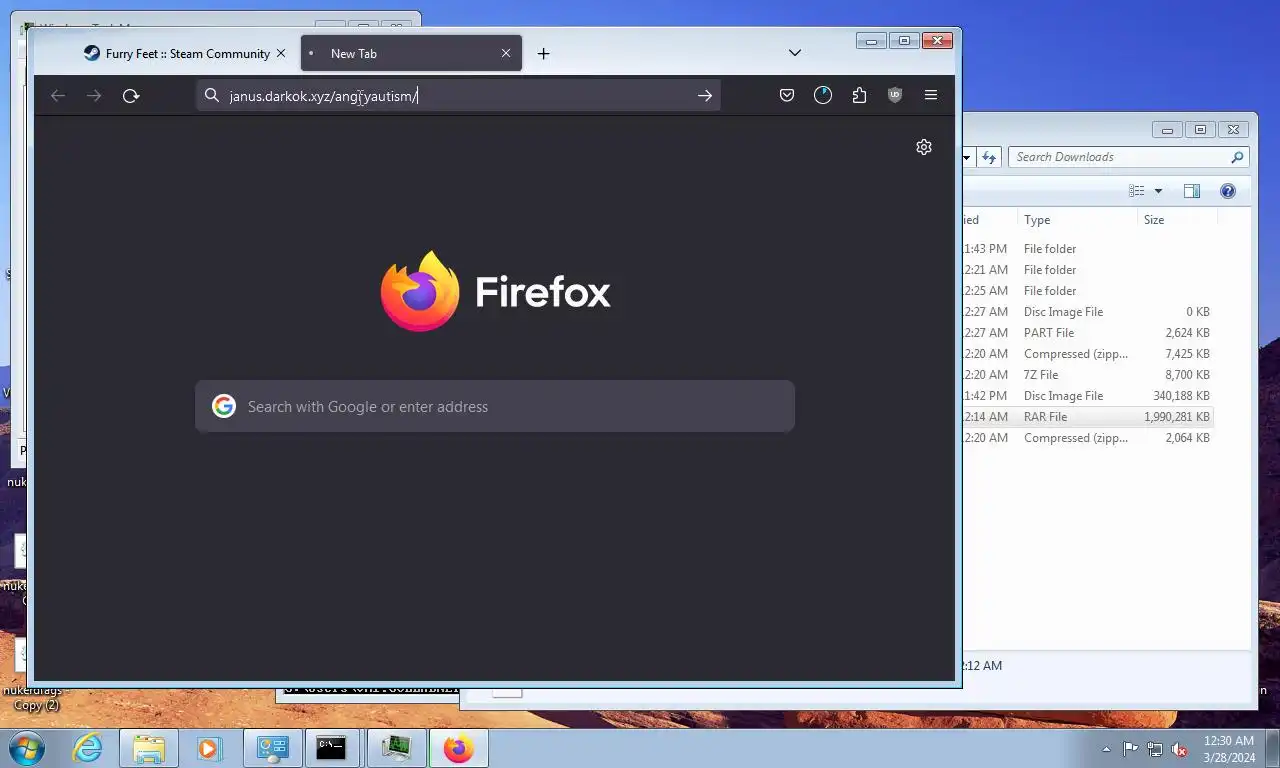Select the PART File row in Explorer
This screenshot has height=768, width=1280.
click(1088, 333)
